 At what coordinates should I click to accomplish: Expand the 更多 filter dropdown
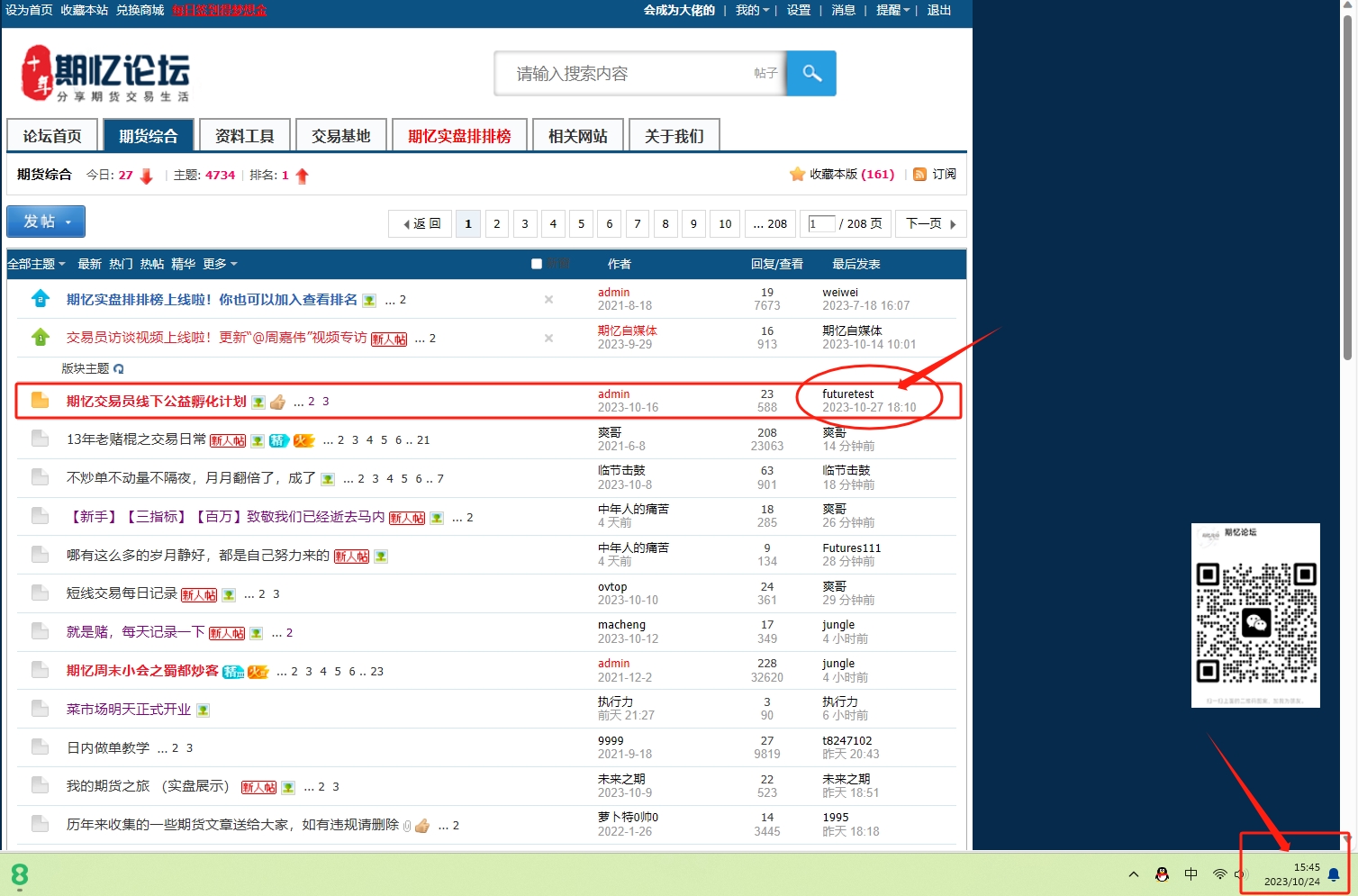click(x=220, y=264)
